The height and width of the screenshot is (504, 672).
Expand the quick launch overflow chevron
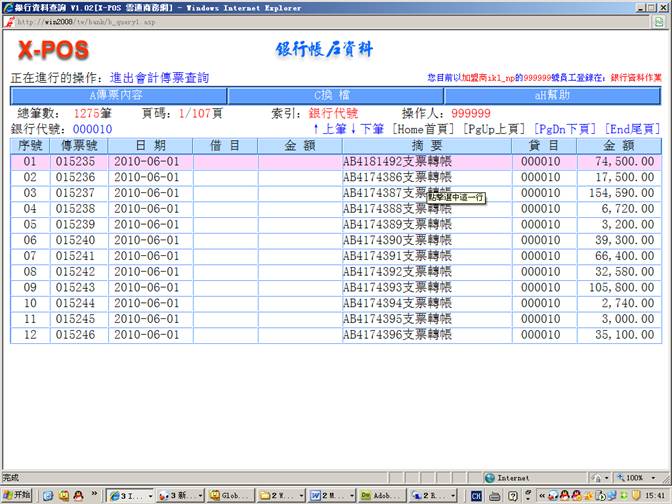[94, 495]
